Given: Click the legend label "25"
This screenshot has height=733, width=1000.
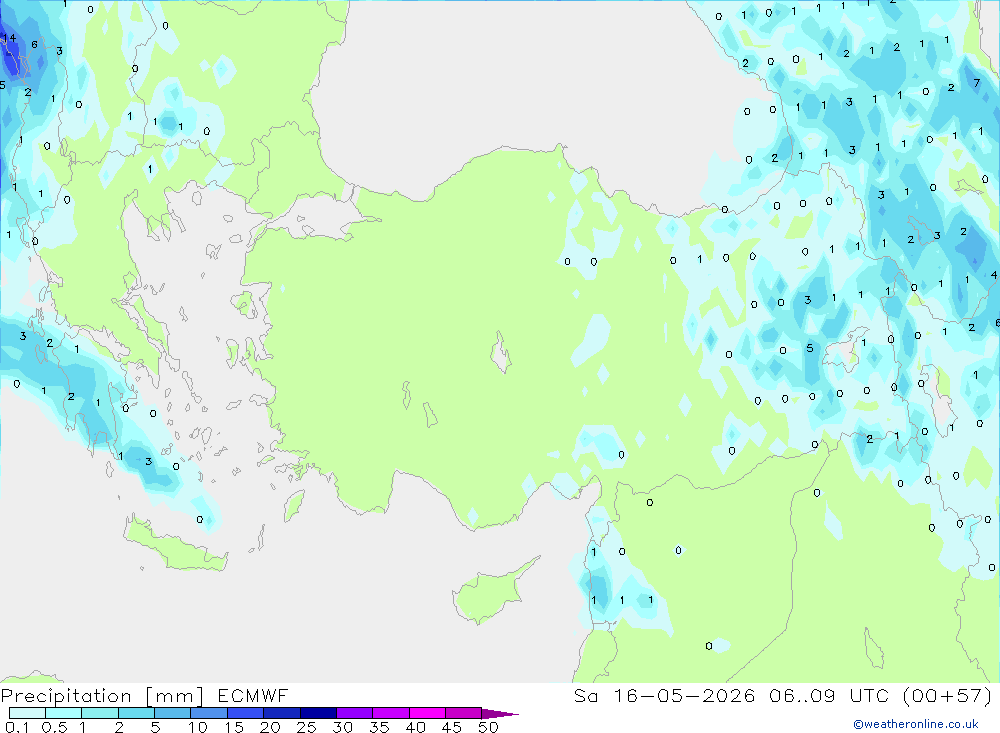Looking at the screenshot, I should (x=306, y=727).
